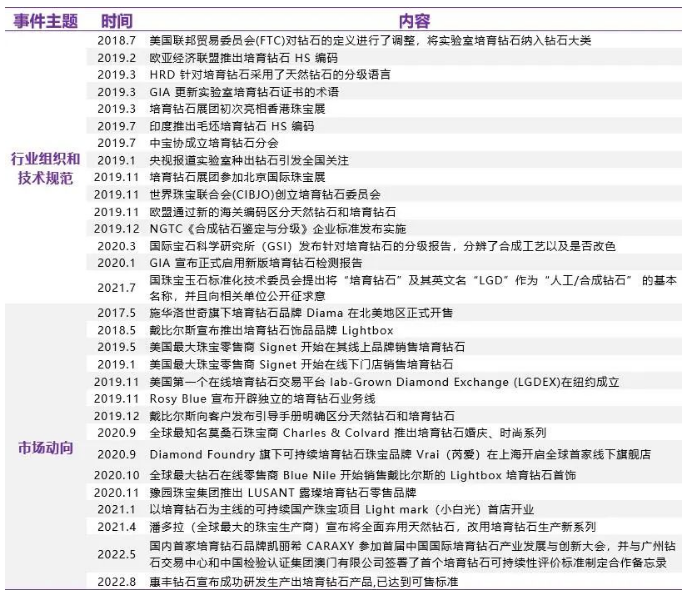Click the 内容 column header

[x=414, y=21]
